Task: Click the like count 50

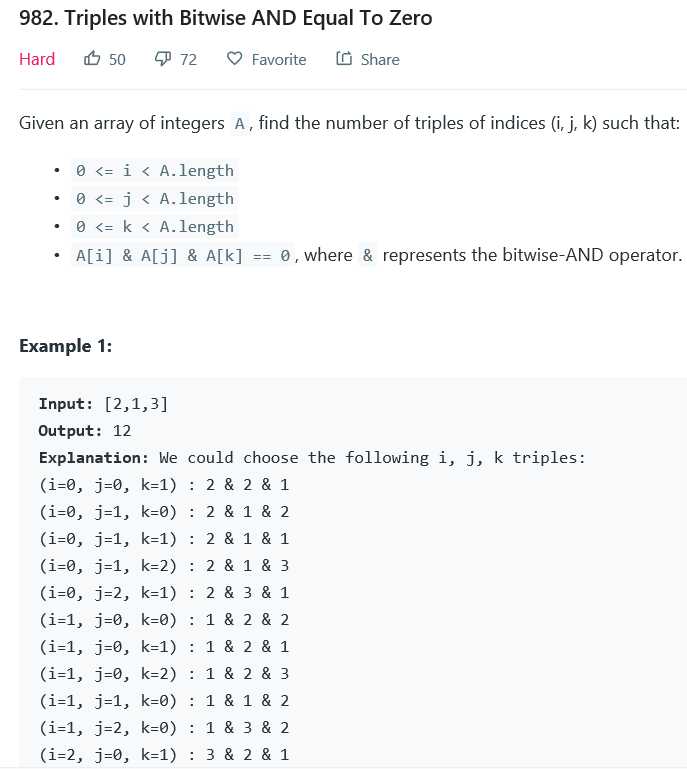Action: pos(117,59)
